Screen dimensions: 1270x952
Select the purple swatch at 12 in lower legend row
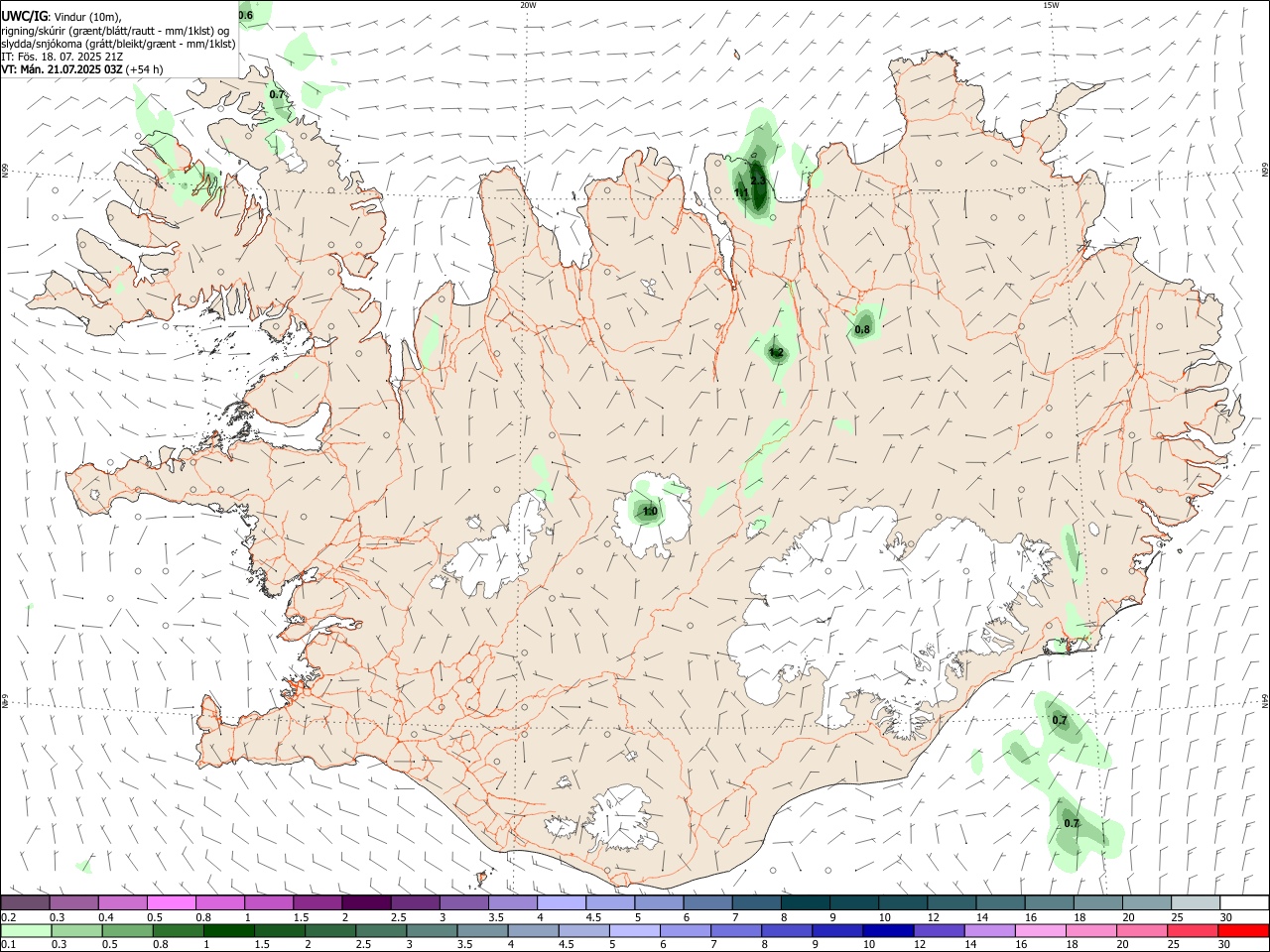click(939, 930)
